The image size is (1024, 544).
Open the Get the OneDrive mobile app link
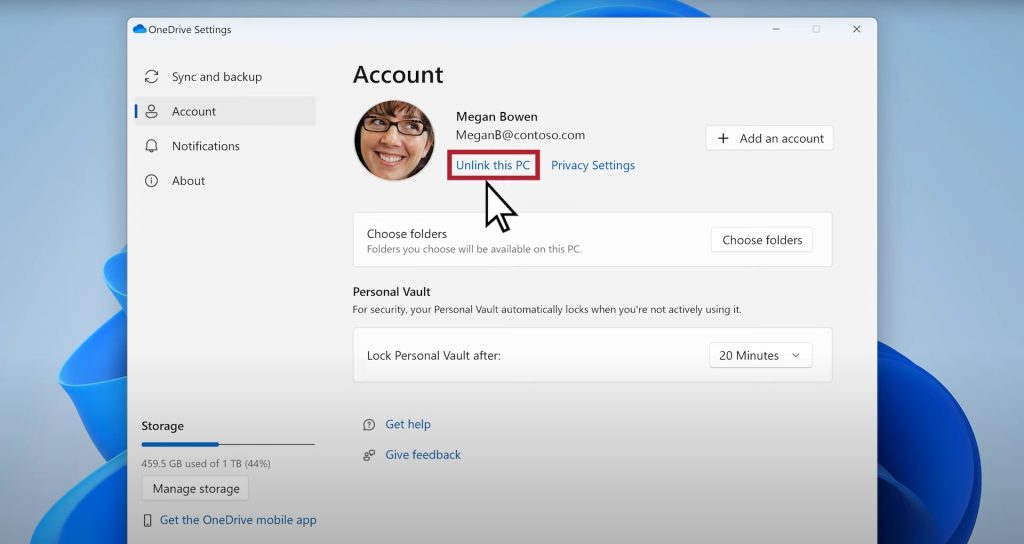coord(238,520)
